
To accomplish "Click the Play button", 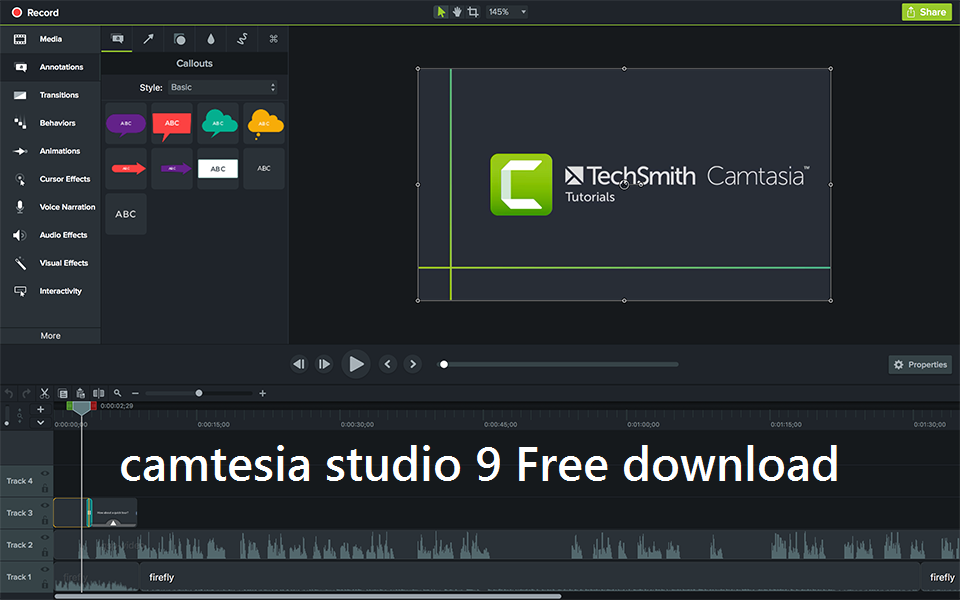I will click(x=356, y=364).
